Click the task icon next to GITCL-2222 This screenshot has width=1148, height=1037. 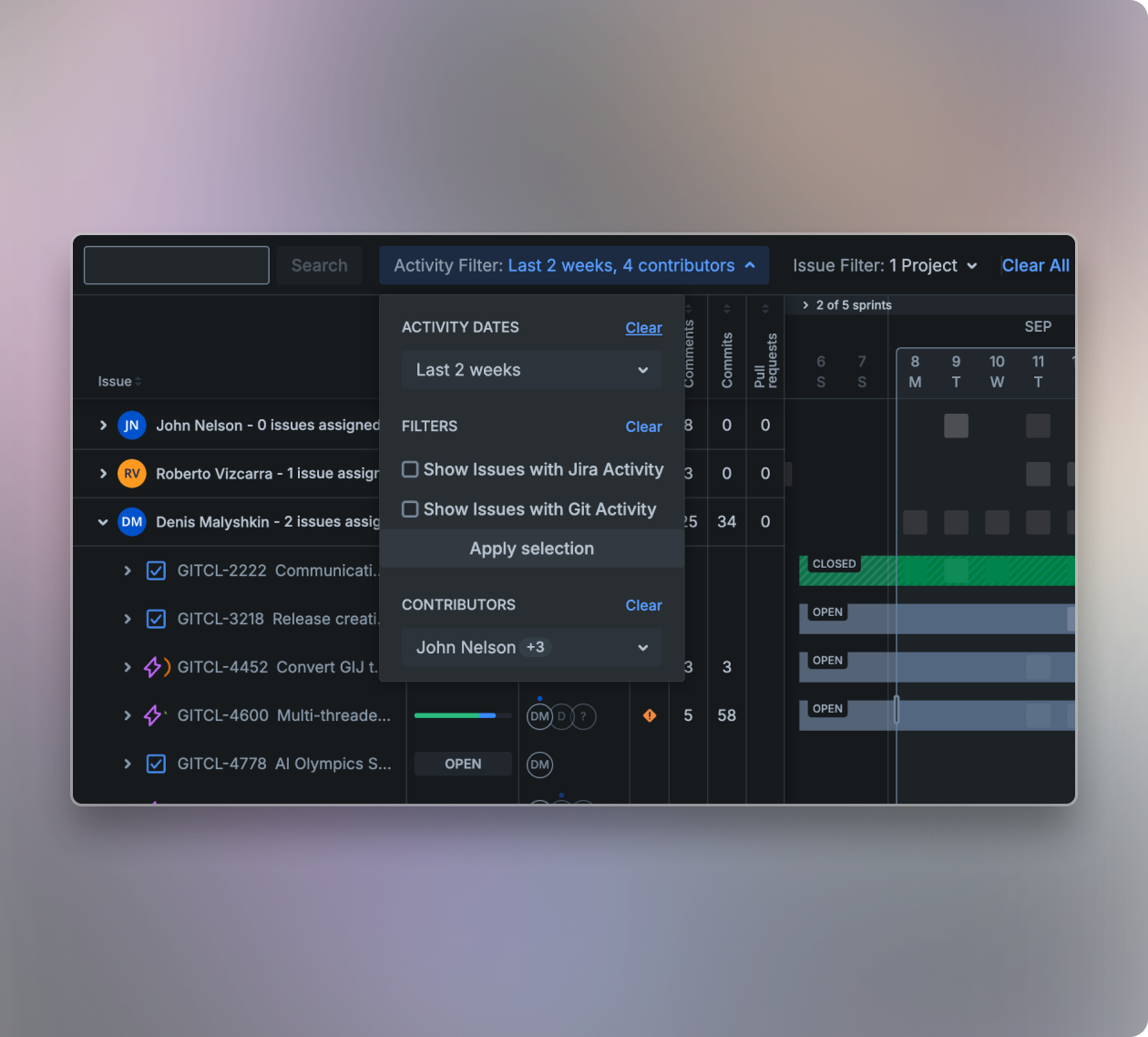pos(156,570)
